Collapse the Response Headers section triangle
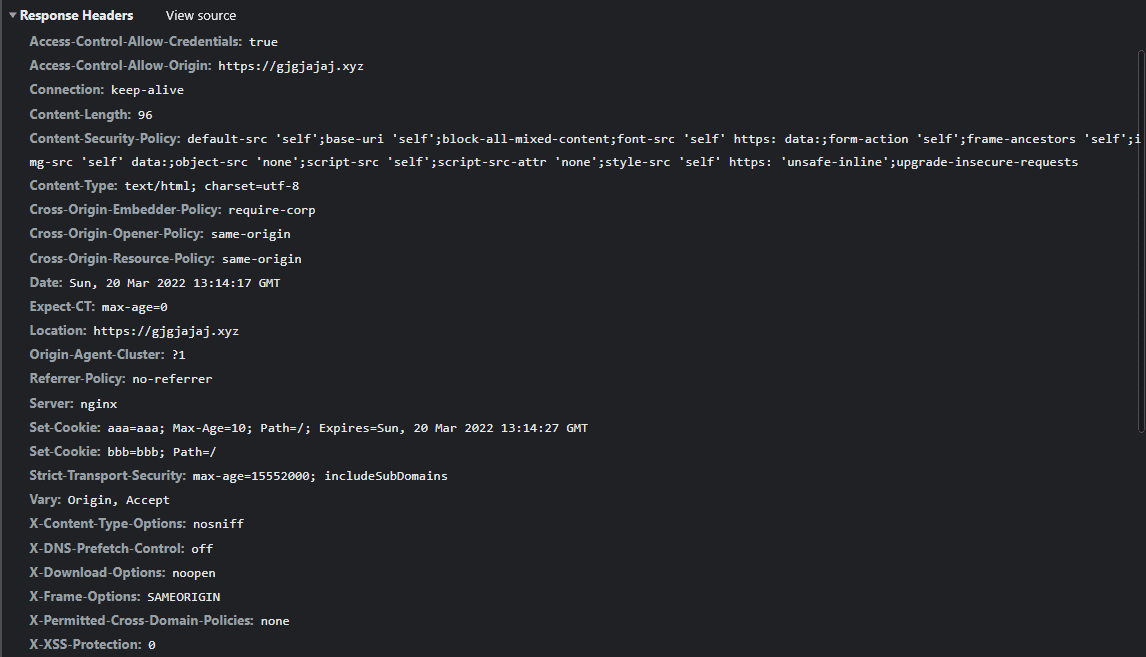1146x657 pixels. pyautogui.click(x=12, y=16)
